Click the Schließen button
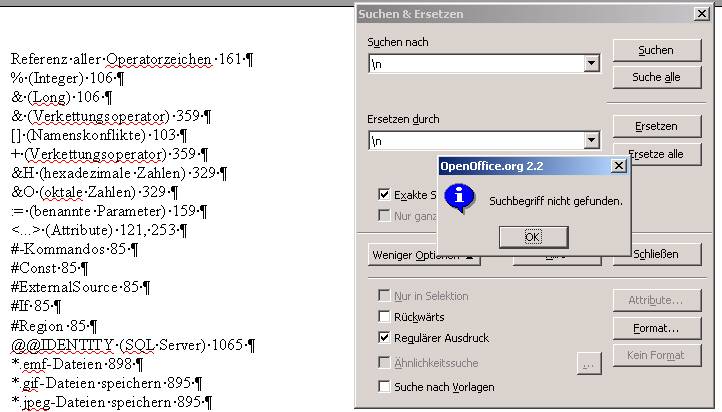Image resolution: width=722 pixels, height=412 pixels. tap(666, 254)
